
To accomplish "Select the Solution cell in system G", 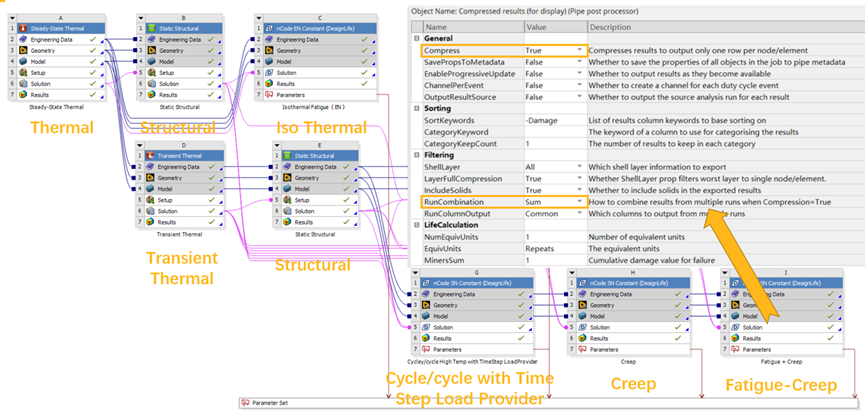I will [x=476, y=327].
